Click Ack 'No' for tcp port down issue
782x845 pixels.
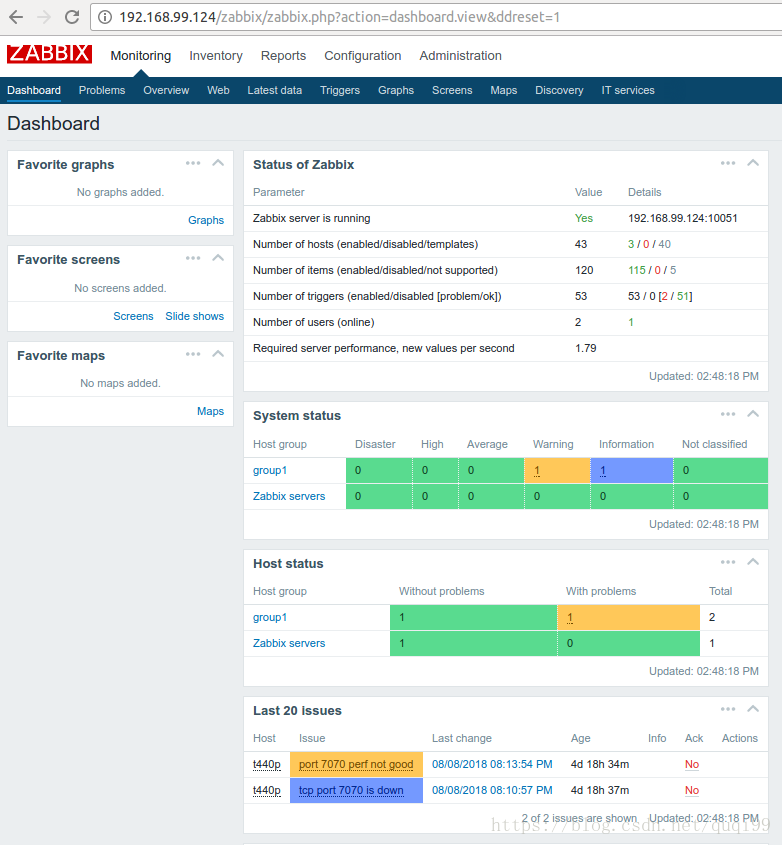coord(691,791)
